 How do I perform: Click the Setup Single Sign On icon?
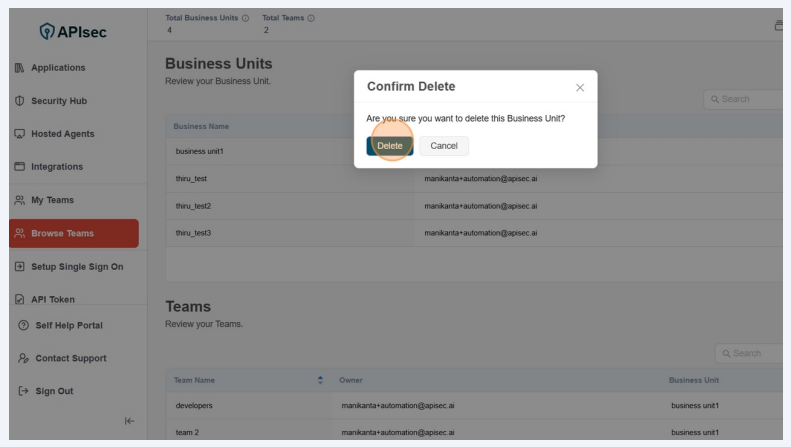click(20, 267)
